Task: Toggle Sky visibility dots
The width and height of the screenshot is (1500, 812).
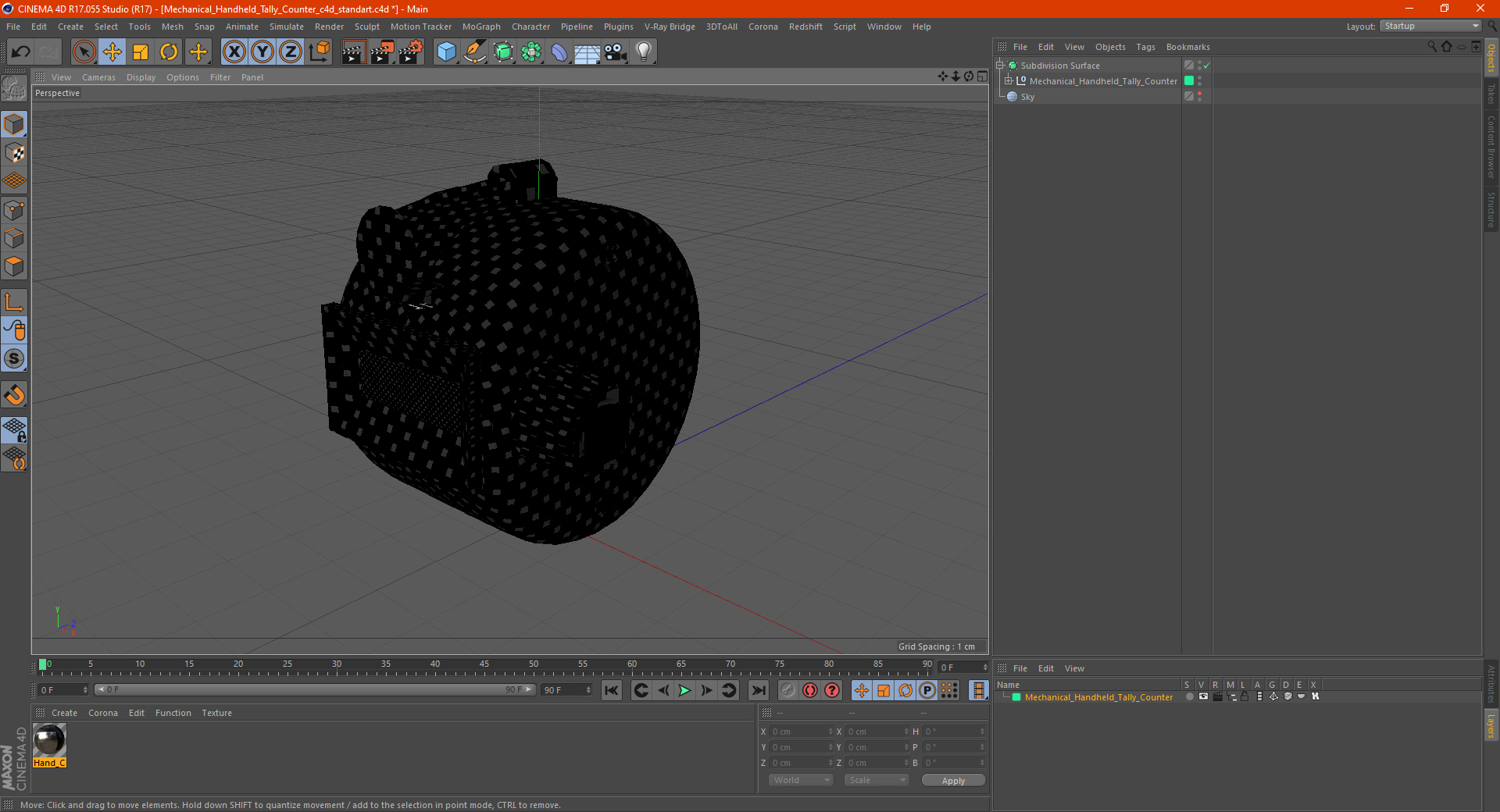Action: (x=1199, y=96)
